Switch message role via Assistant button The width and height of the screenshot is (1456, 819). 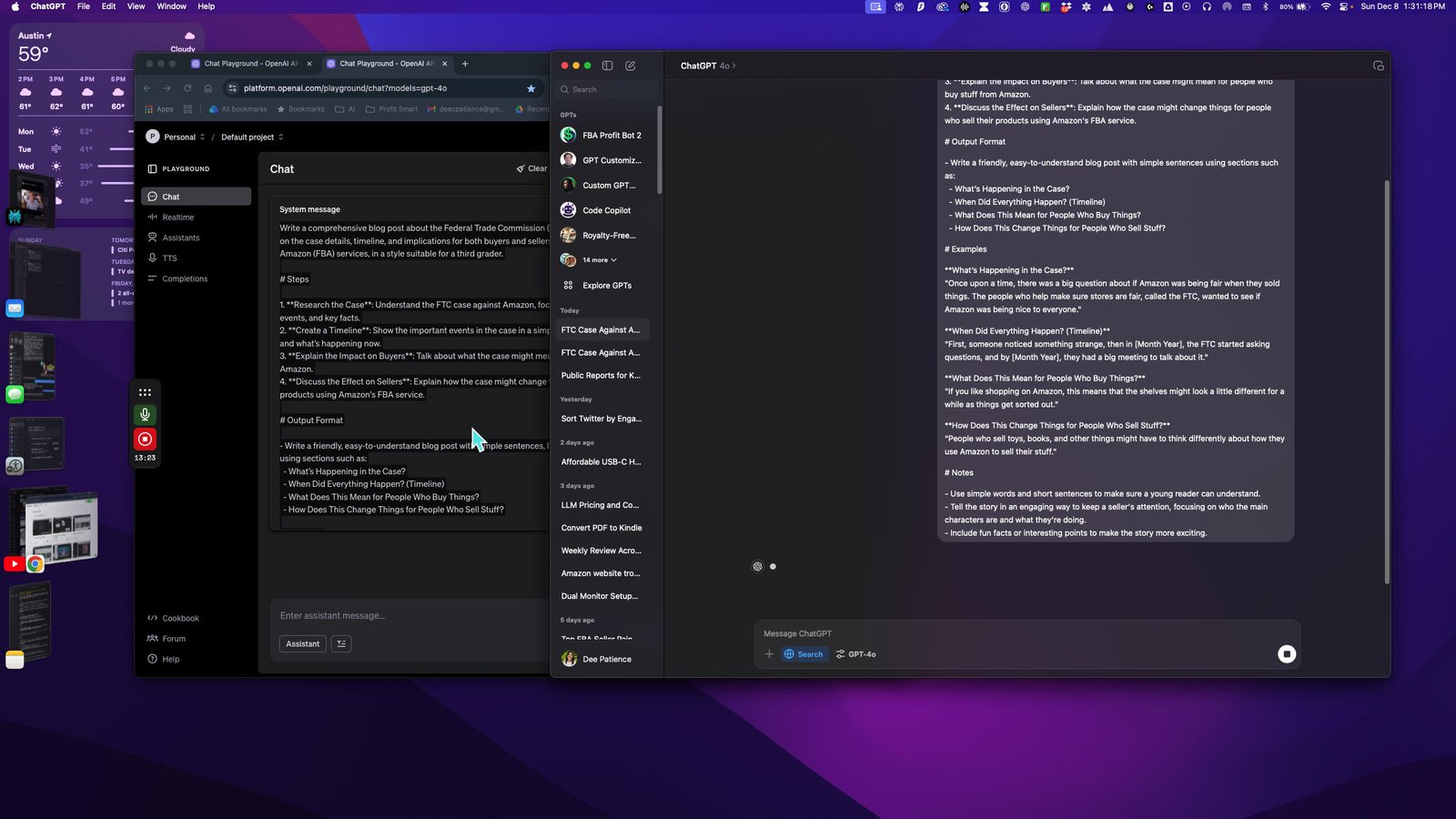pos(303,643)
